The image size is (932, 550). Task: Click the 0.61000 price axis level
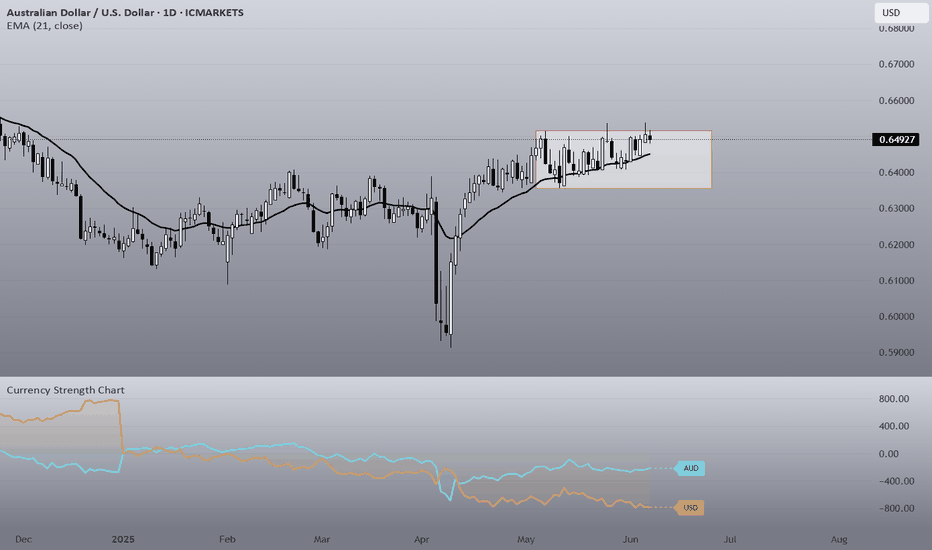(896, 281)
